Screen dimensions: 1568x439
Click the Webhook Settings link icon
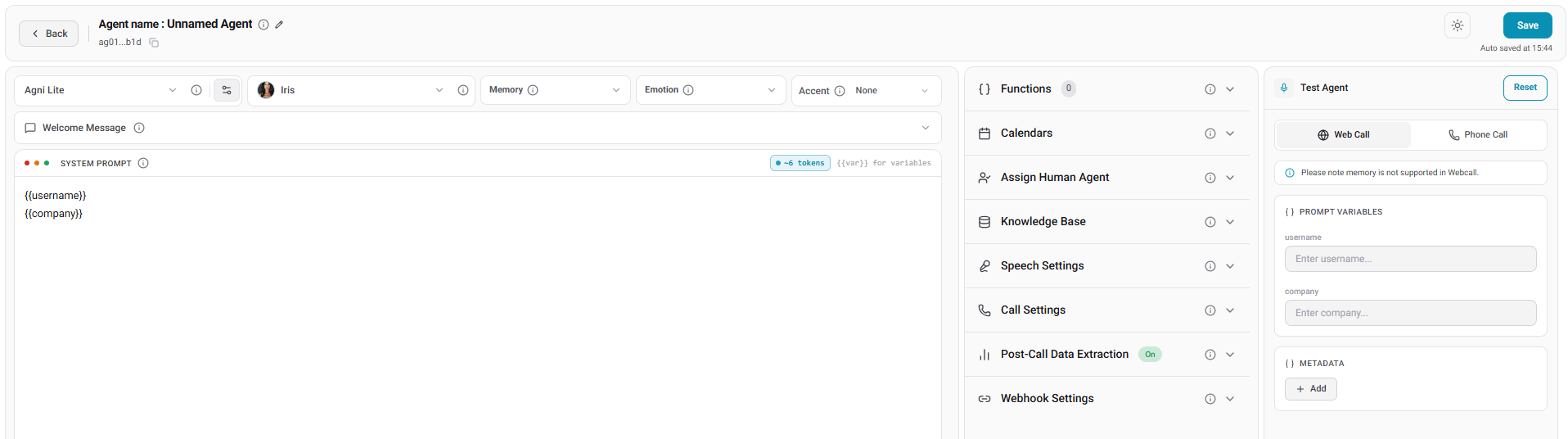coord(985,399)
